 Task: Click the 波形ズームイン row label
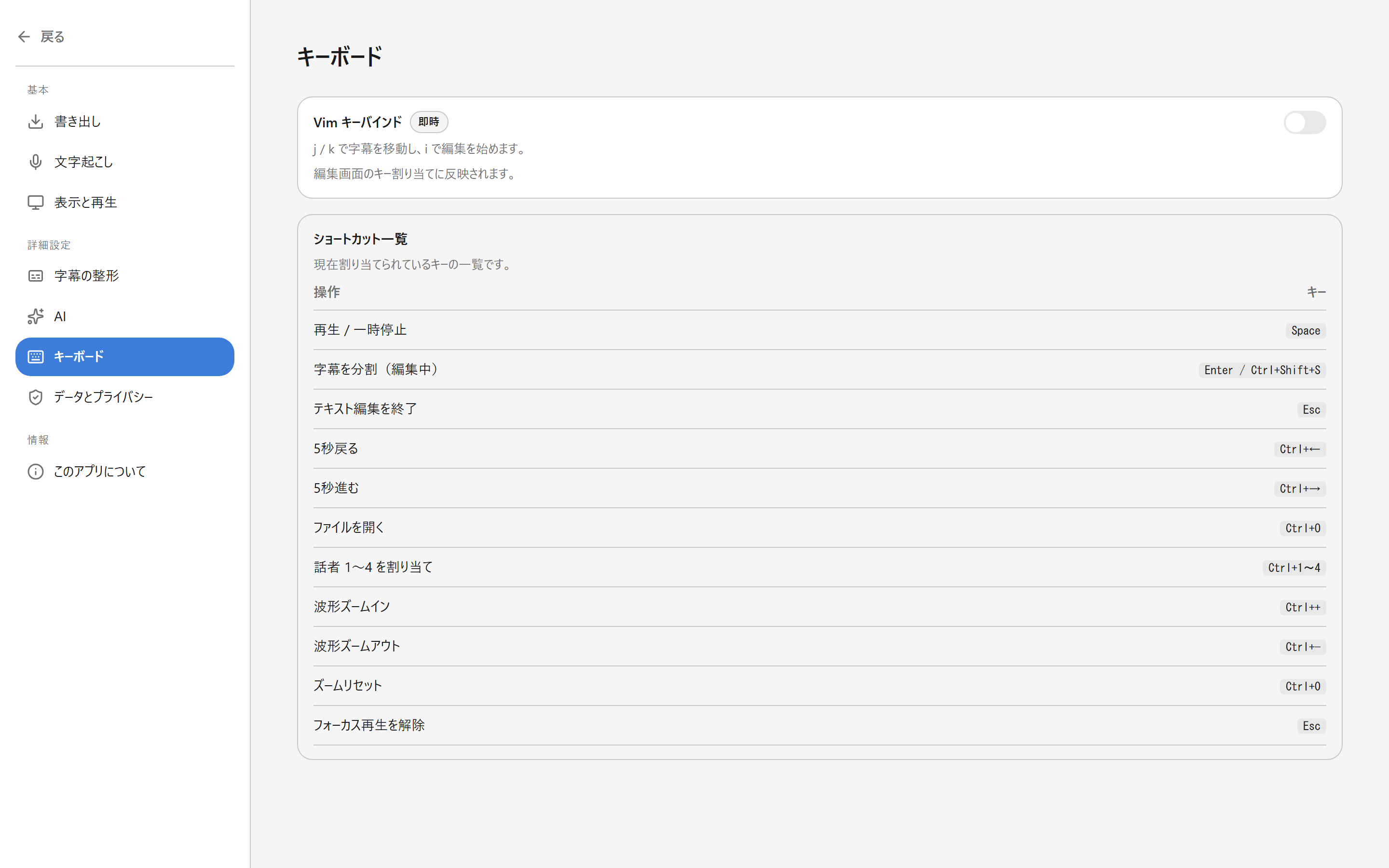click(352, 607)
